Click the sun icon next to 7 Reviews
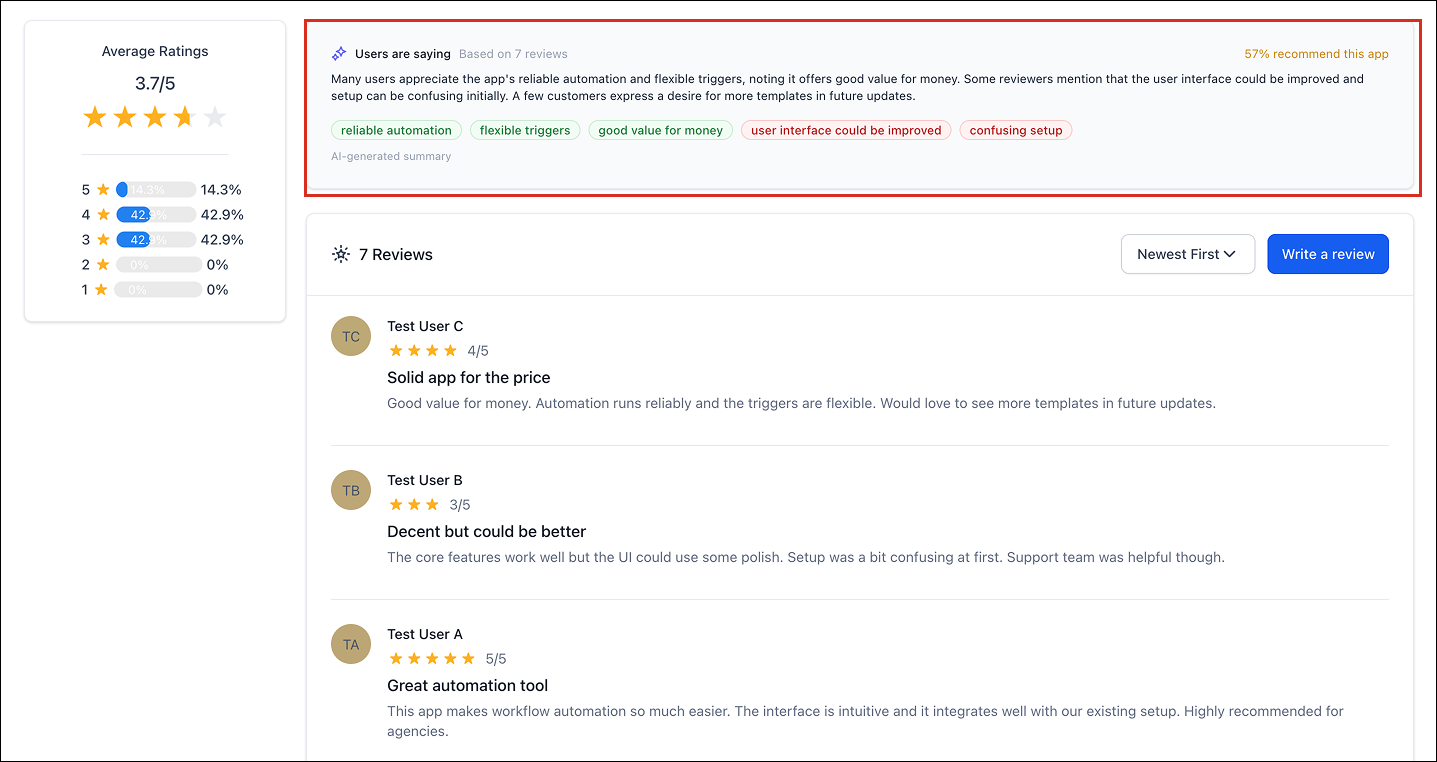This screenshot has width=1437, height=762. coord(341,254)
